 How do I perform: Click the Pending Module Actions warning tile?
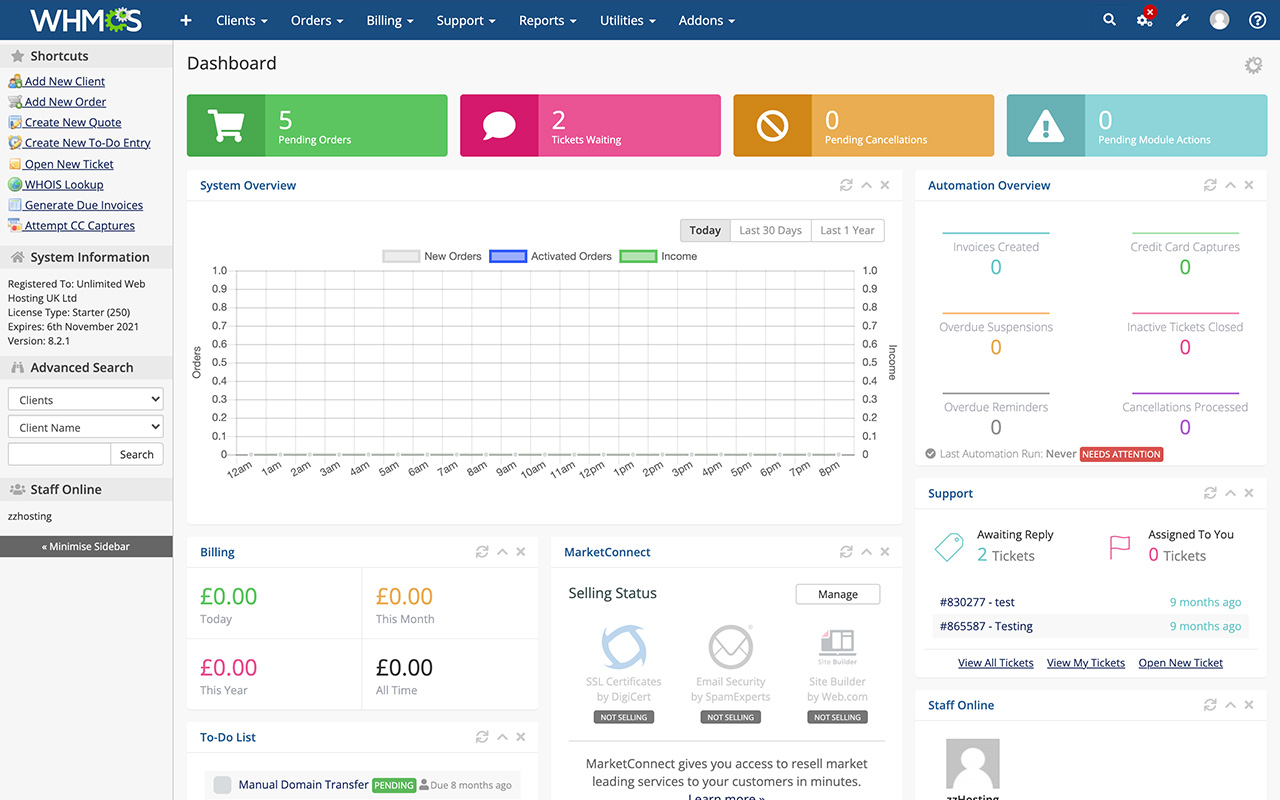[x=1137, y=126]
